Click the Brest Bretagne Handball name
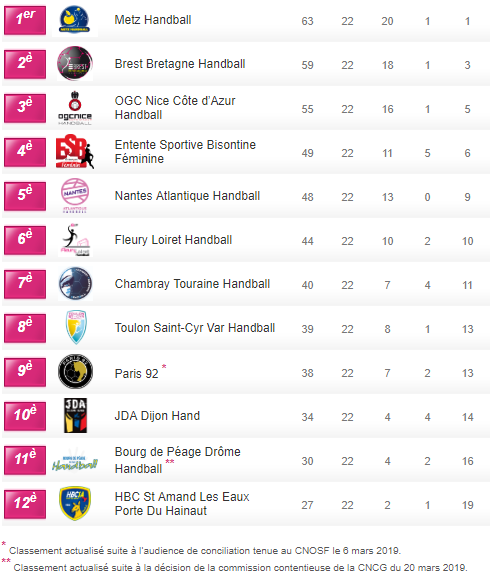This screenshot has height=574, width=494. 180,64
